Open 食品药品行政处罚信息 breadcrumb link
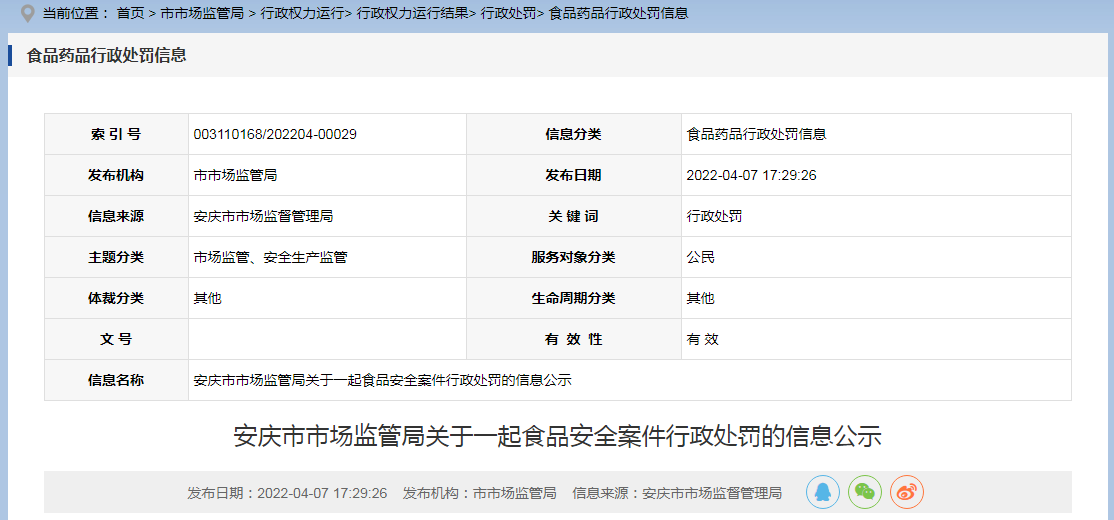Screen dimensions: 1114x520 tap(618, 13)
